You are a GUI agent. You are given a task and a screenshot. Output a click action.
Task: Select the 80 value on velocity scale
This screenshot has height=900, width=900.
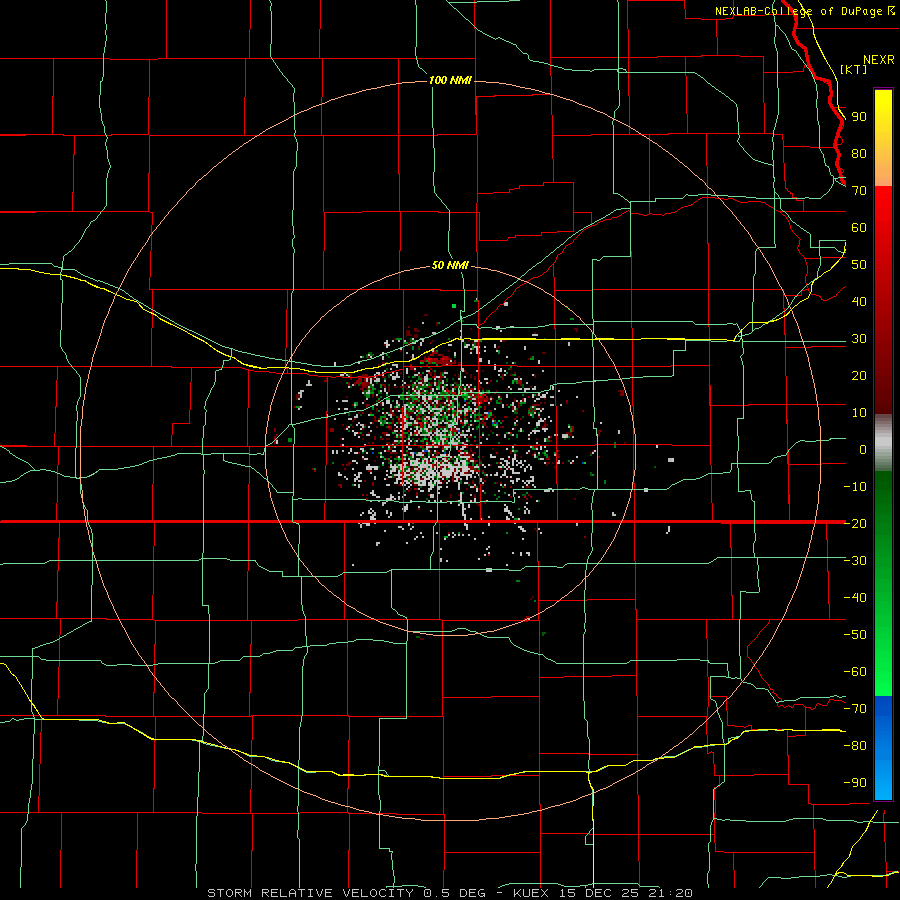859,153
